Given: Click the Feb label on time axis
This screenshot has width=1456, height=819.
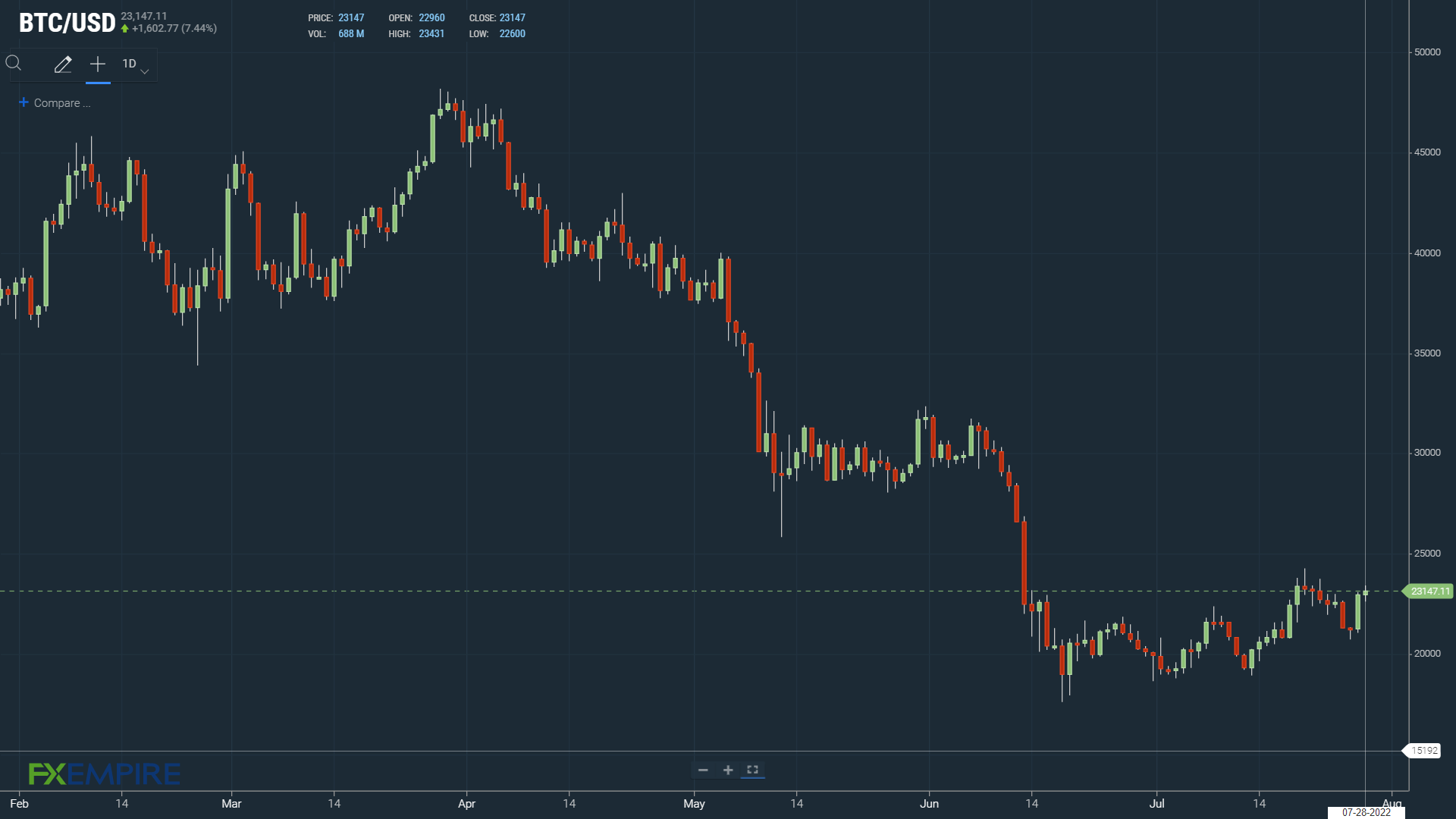Looking at the screenshot, I should (19, 804).
